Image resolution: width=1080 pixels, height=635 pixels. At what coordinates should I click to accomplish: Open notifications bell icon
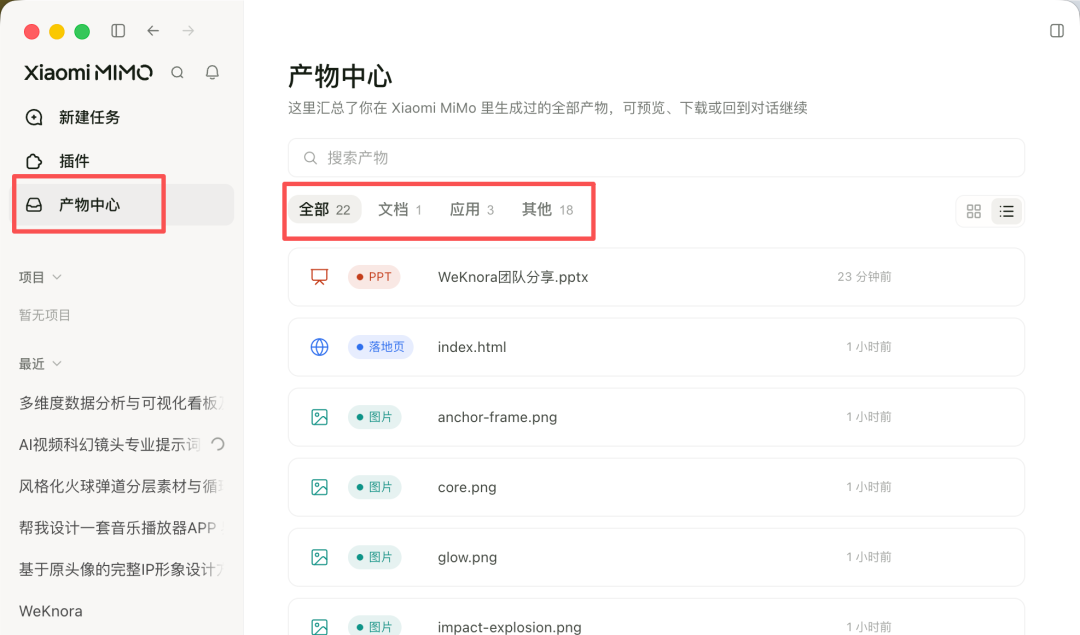coord(212,72)
